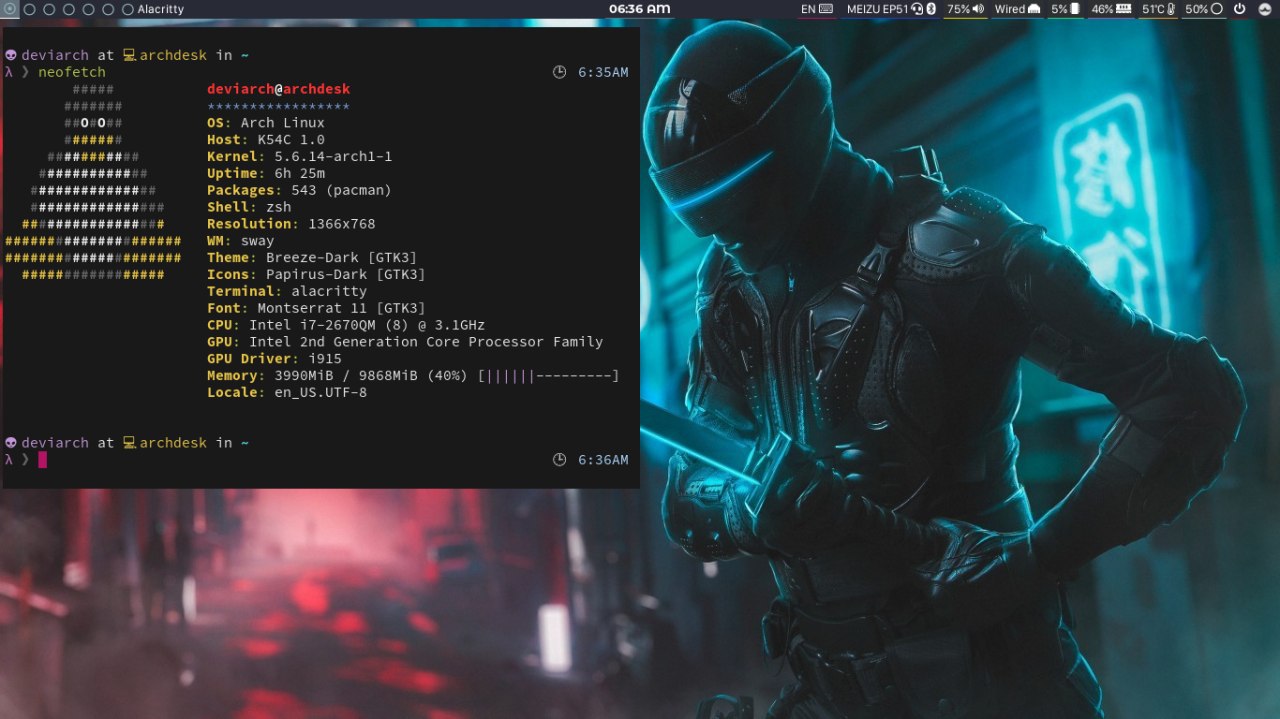Click the 6:35AM timestamp in the terminal
Image resolution: width=1280 pixels, height=719 pixels.
point(603,72)
